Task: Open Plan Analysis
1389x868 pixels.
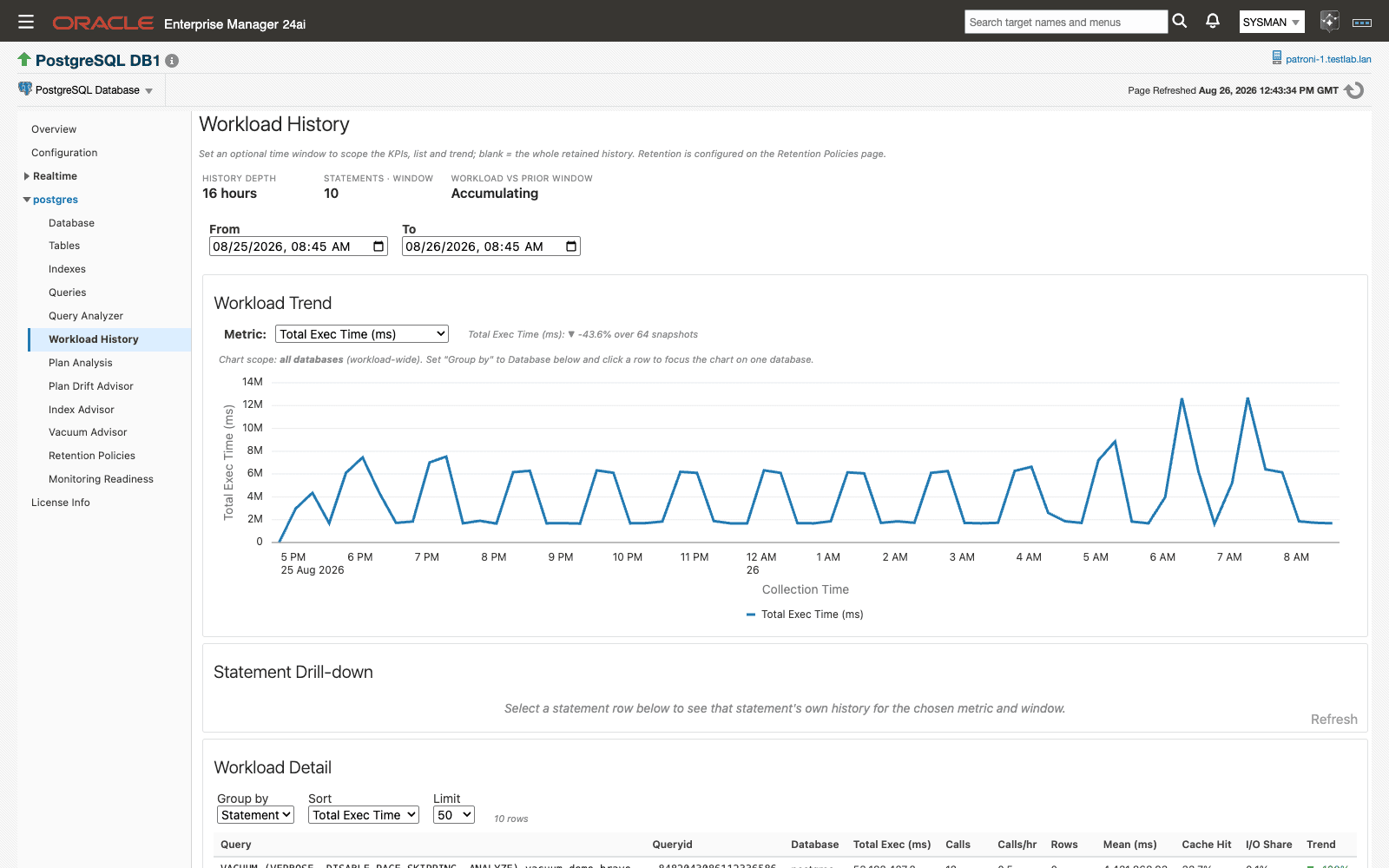Action: pos(80,363)
